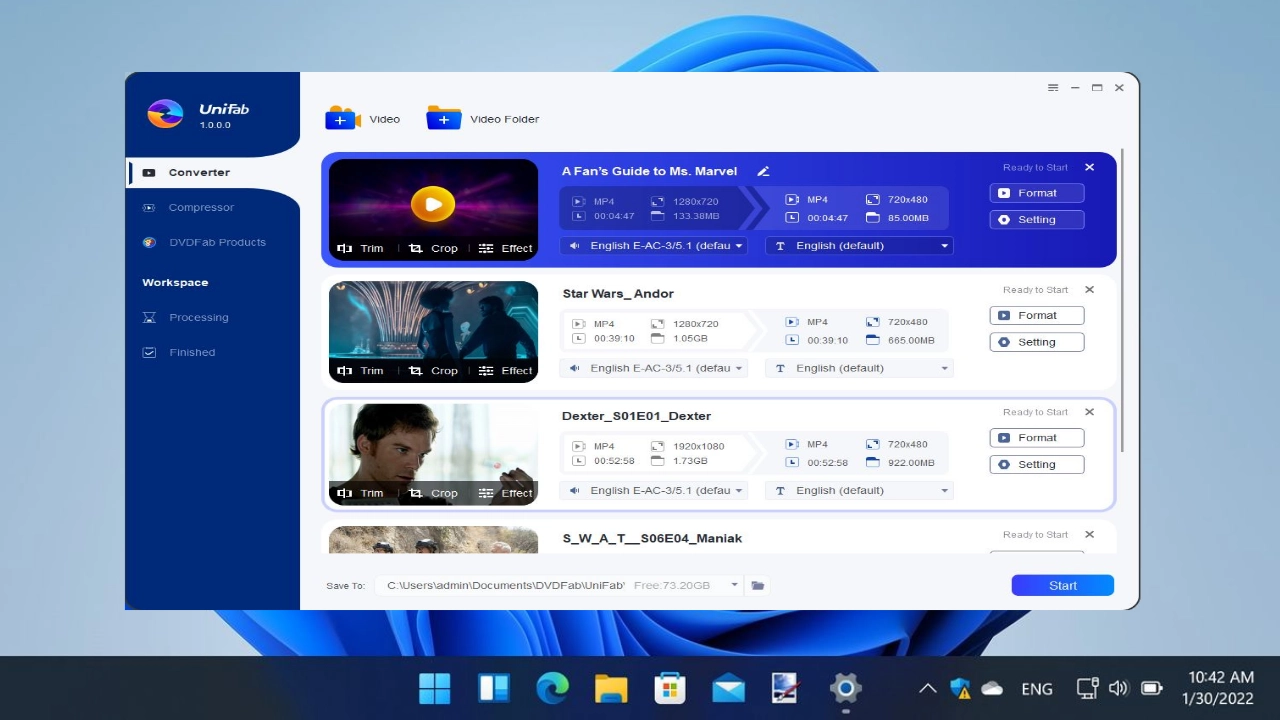Viewport: 1280px width, 720px height.
Task: Expand the Save To path dropdown
Action: [734, 585]
